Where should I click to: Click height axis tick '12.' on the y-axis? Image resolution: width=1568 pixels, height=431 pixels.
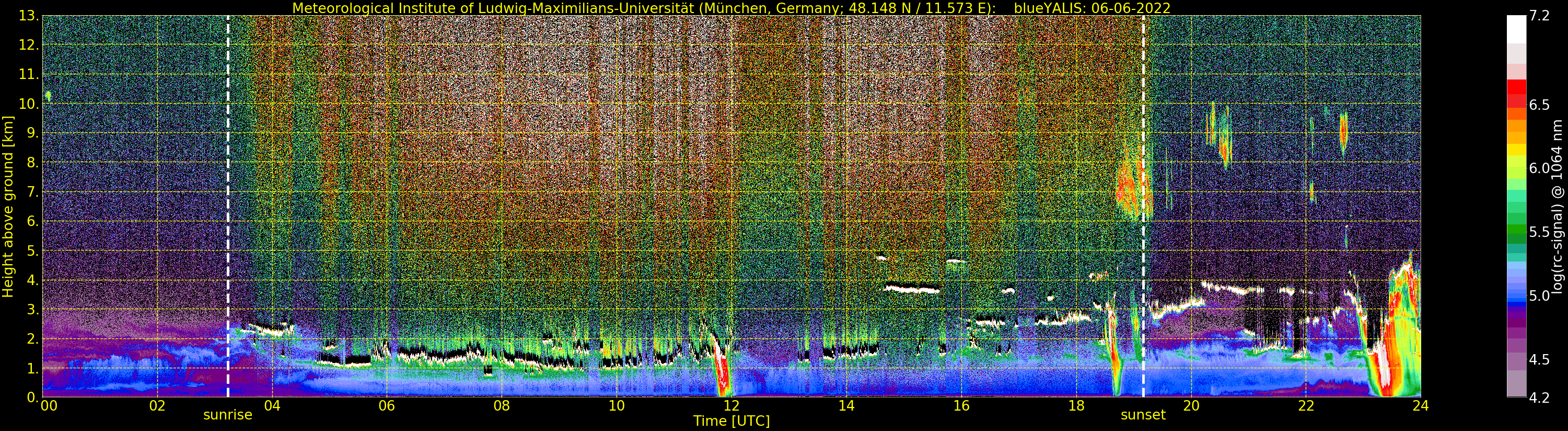pyautogui.click(x=29, y=45)
